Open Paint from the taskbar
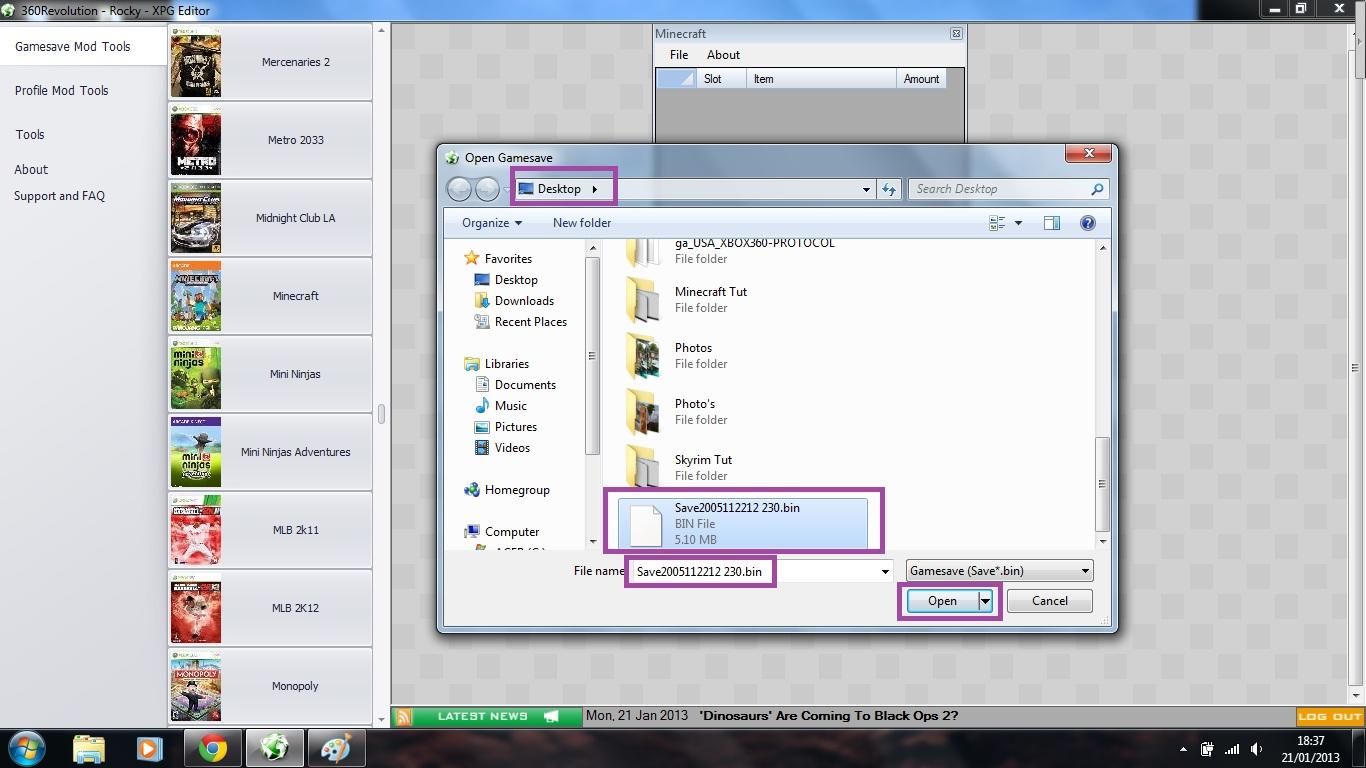 [x=335, y=748]
